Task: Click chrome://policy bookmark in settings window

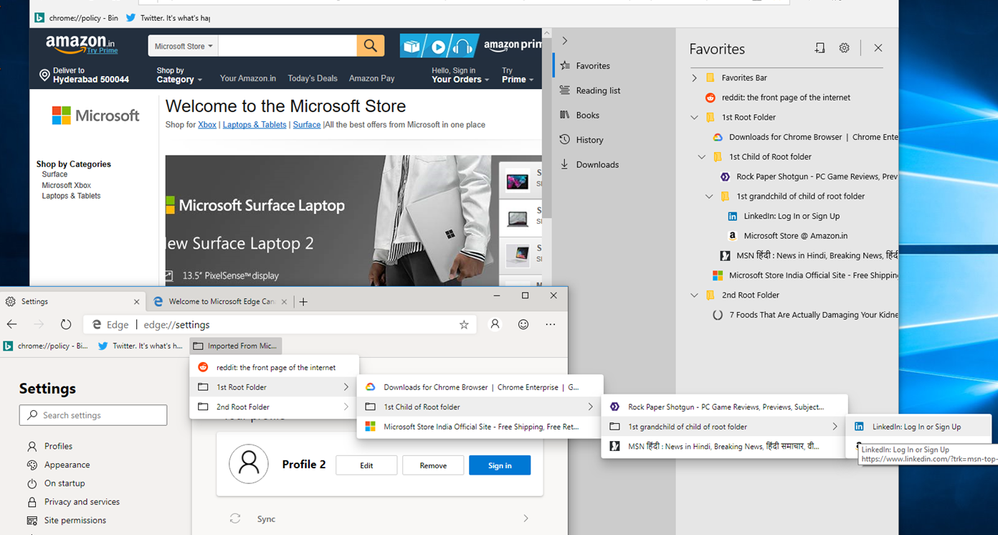Action: pos(46,346)
